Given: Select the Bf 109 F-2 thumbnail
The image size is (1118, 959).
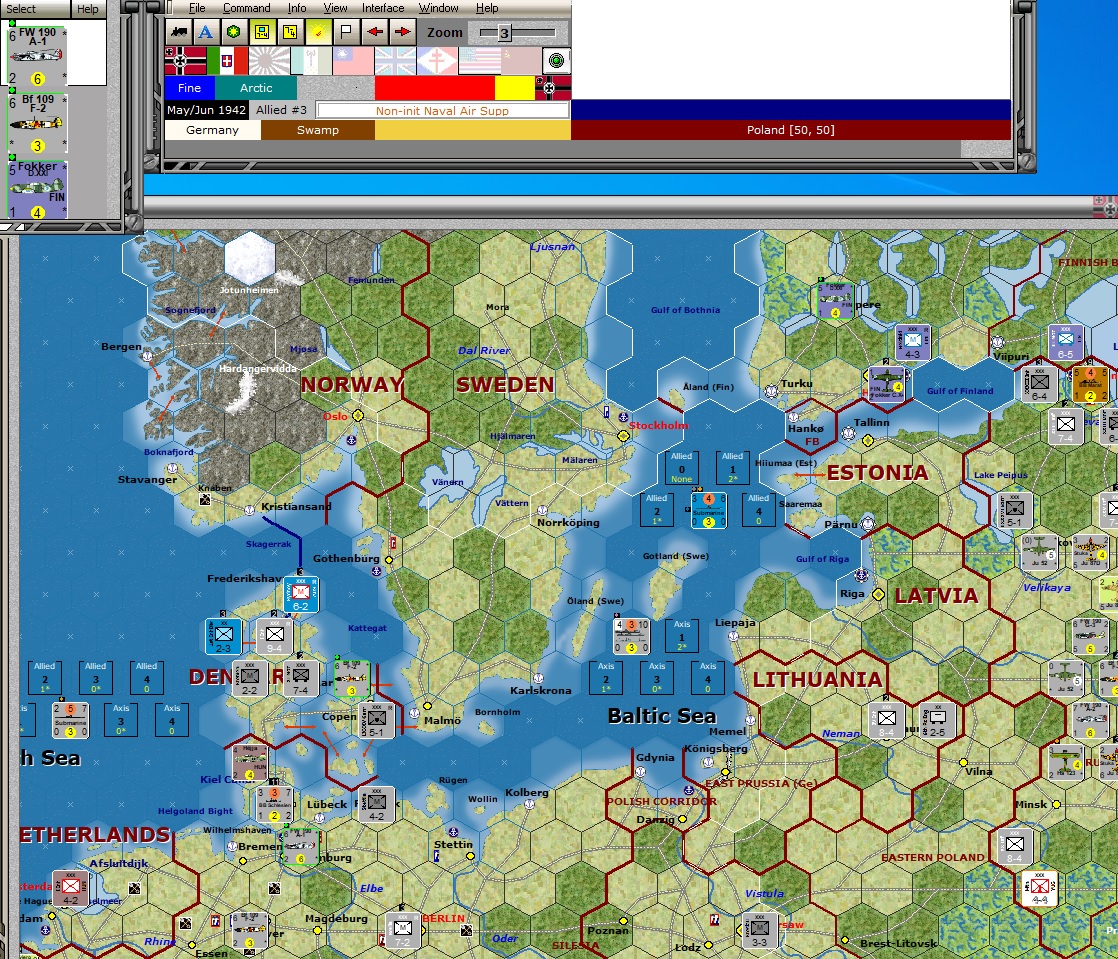Looking at the screenshot, I should (x=38, y=123).
